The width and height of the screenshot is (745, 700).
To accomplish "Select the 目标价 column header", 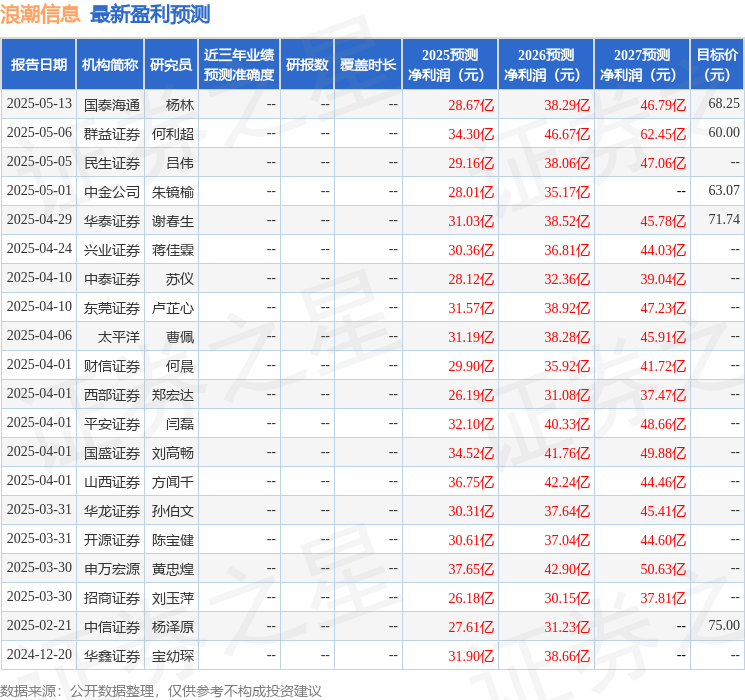I will pyautogui.click(x=716, y=65).
